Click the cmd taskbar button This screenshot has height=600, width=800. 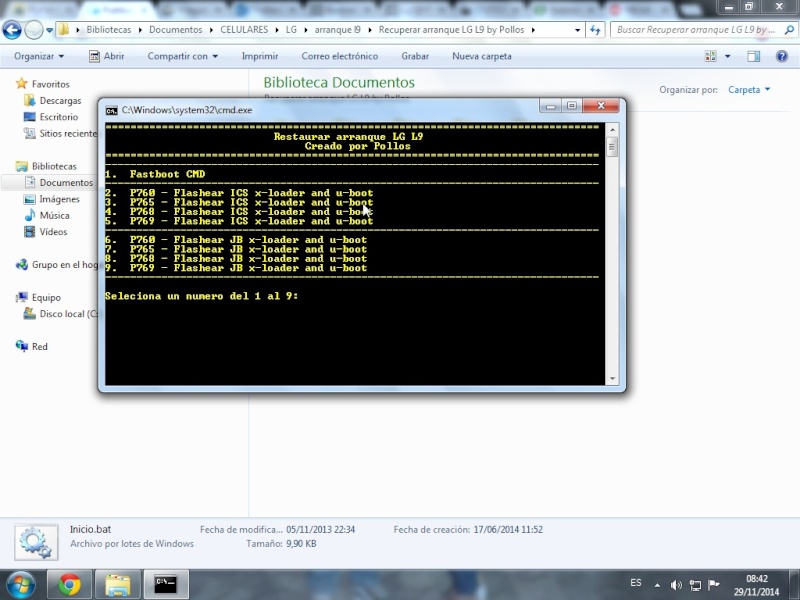tap(166, 585)
